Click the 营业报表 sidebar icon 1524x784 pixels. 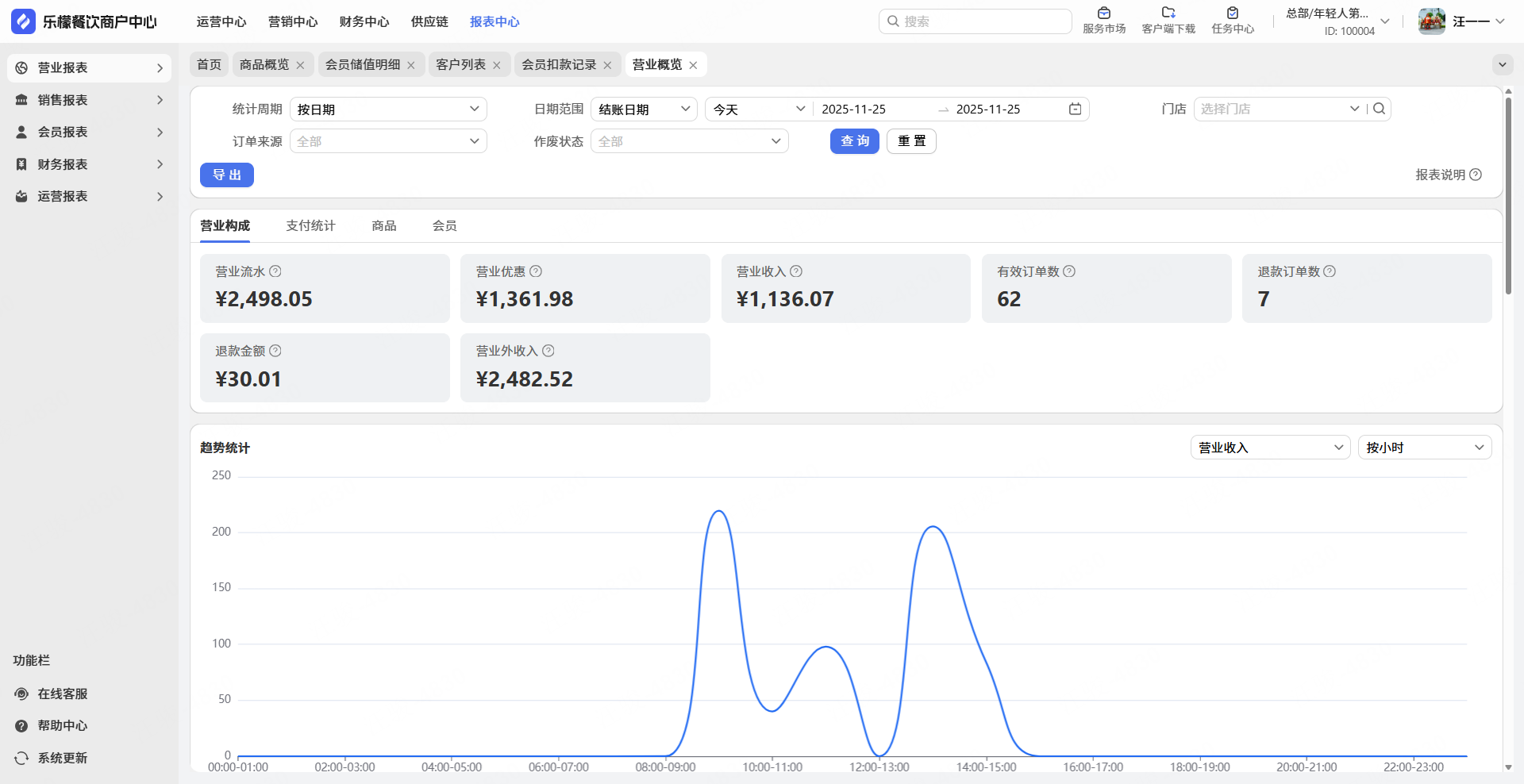(21, 68)
